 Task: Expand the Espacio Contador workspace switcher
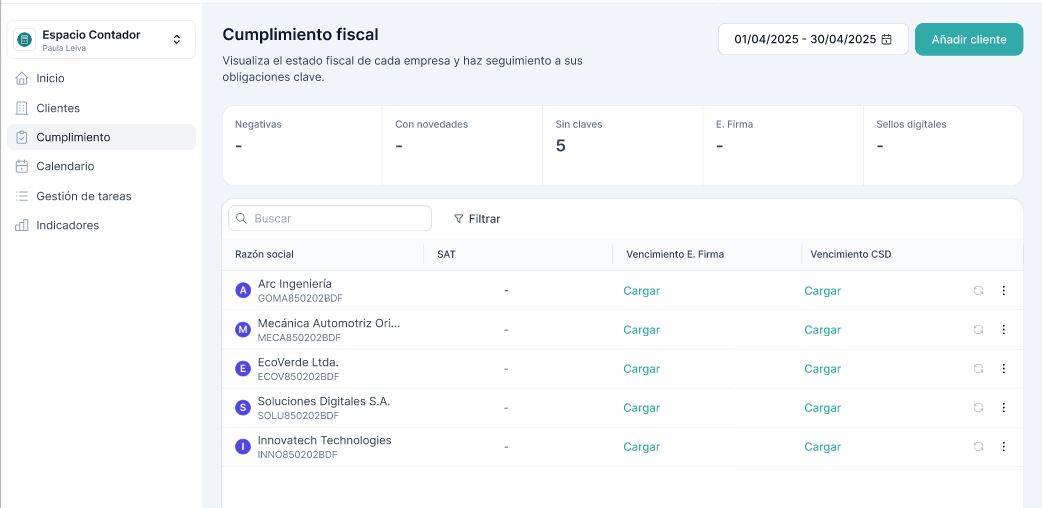pos(177,40)
